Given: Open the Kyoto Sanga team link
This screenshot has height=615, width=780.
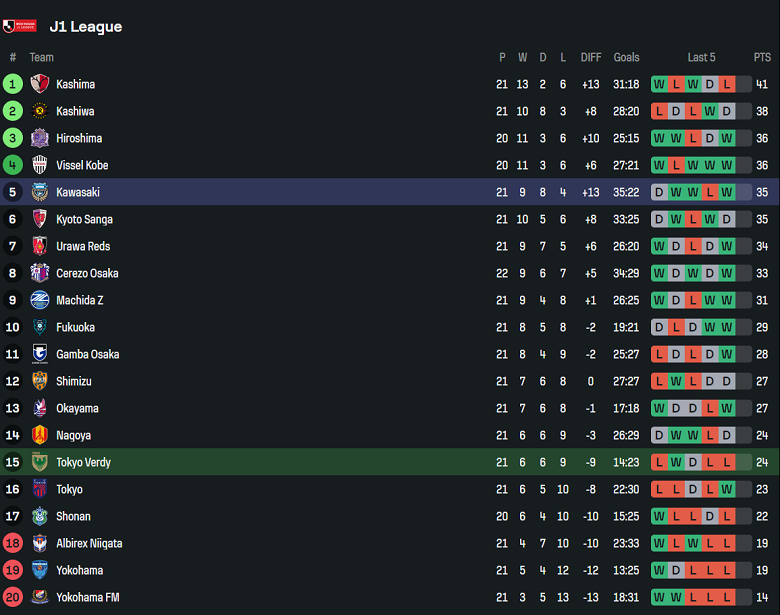Looking at the screenshot, I should tap(84, 219).
